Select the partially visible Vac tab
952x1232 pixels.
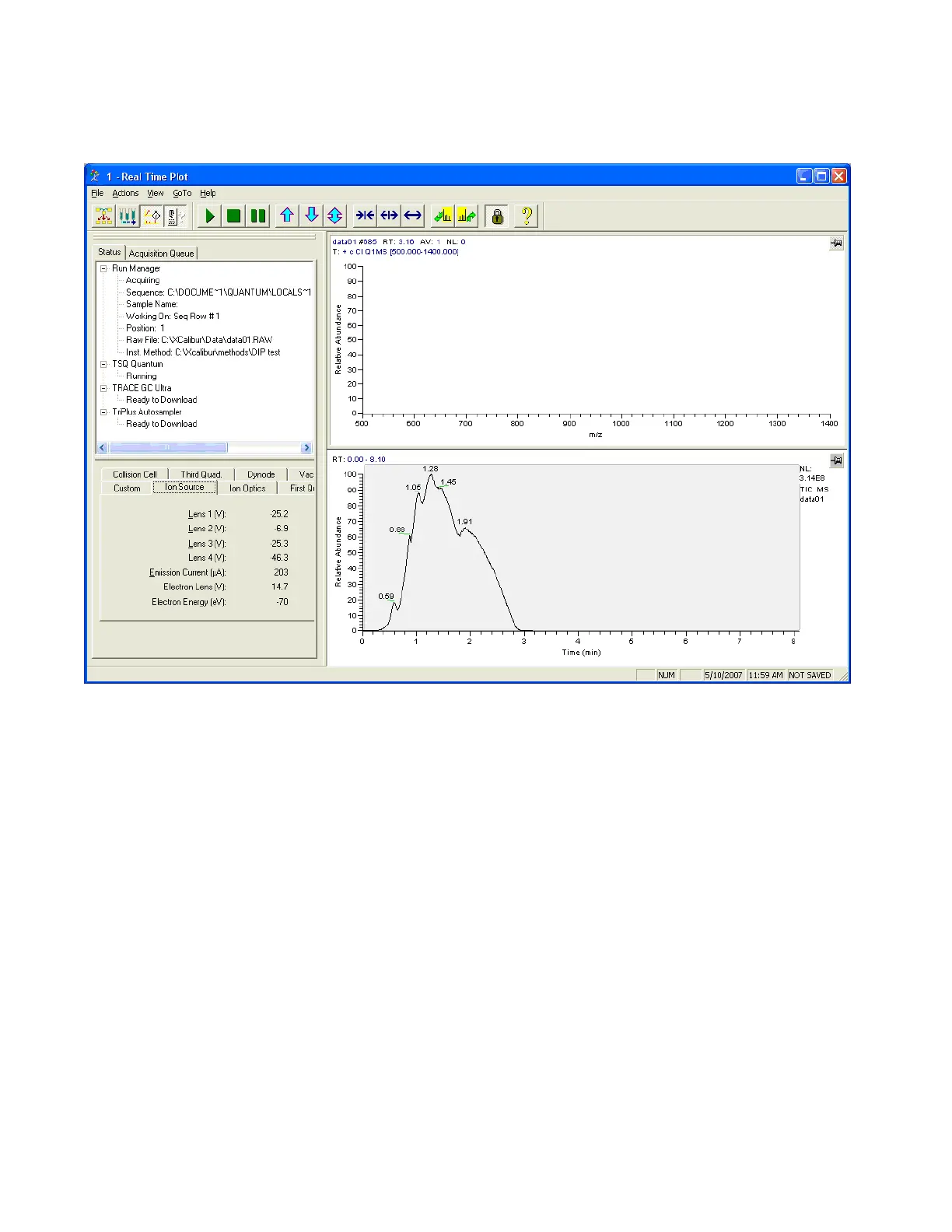click(305, 474)
